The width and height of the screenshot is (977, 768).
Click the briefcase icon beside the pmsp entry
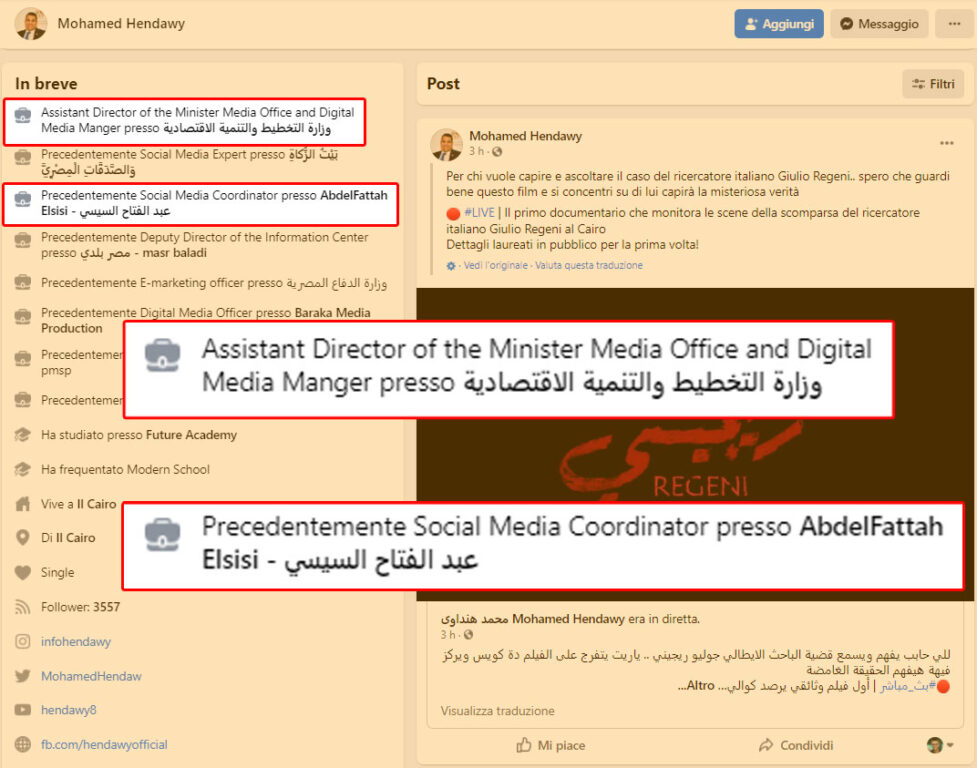[x=22, y=358]
